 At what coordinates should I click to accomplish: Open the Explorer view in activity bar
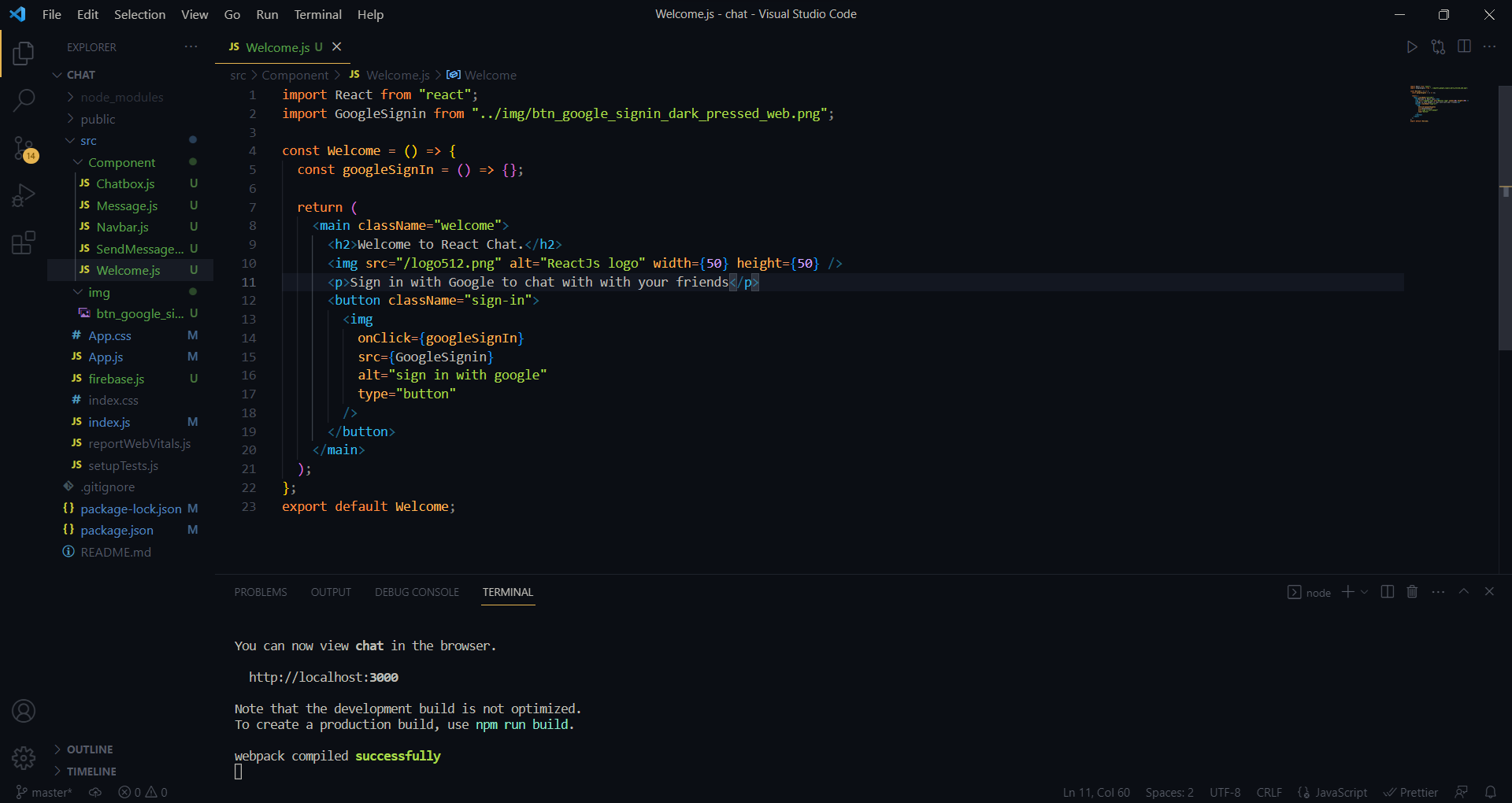tap(24, 54)
